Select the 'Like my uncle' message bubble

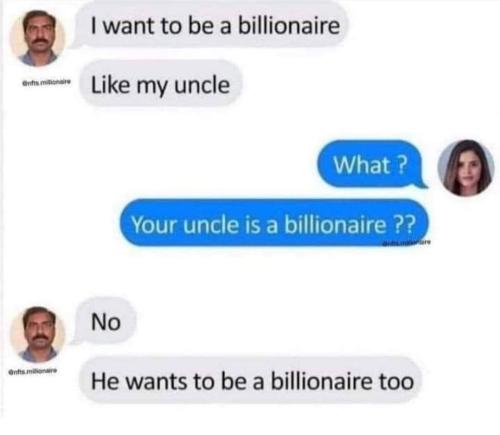[x=161, y=85]
